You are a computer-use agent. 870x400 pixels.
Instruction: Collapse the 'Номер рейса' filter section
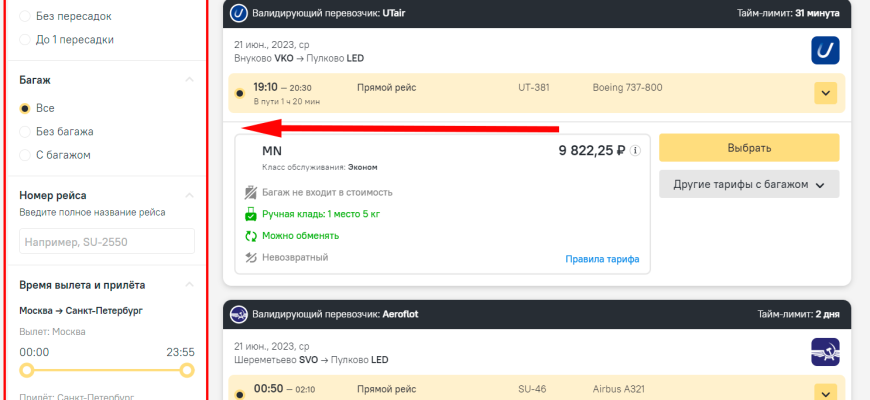[x=189, y=196]
